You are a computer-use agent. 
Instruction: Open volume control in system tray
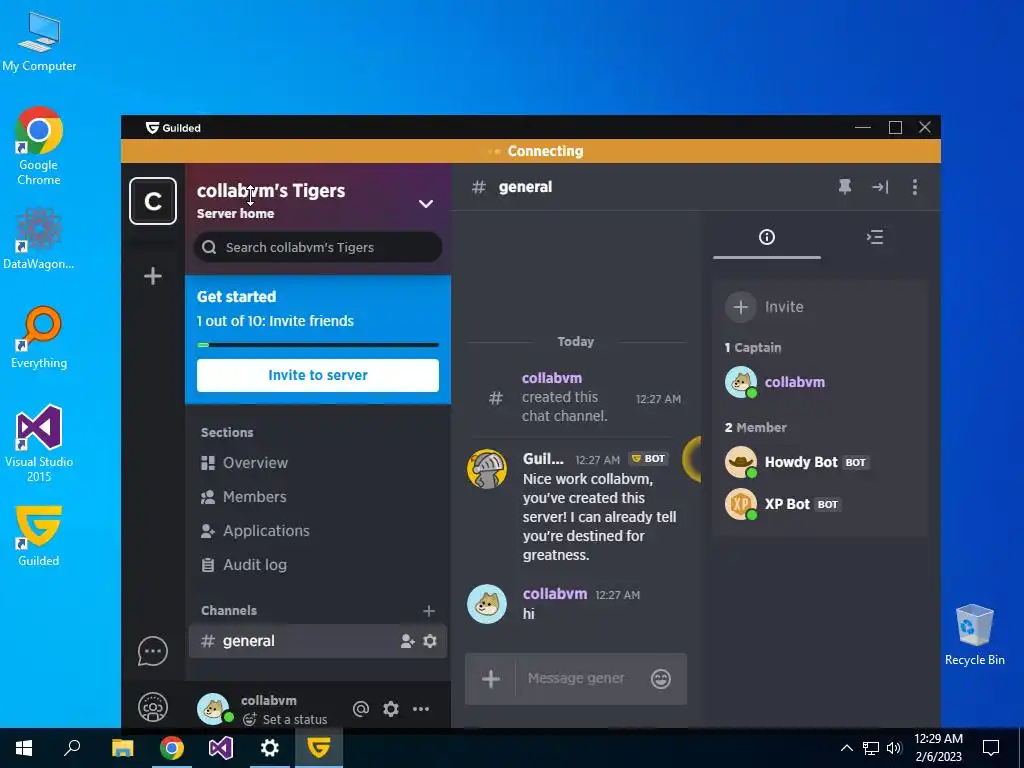click(894, 748)
